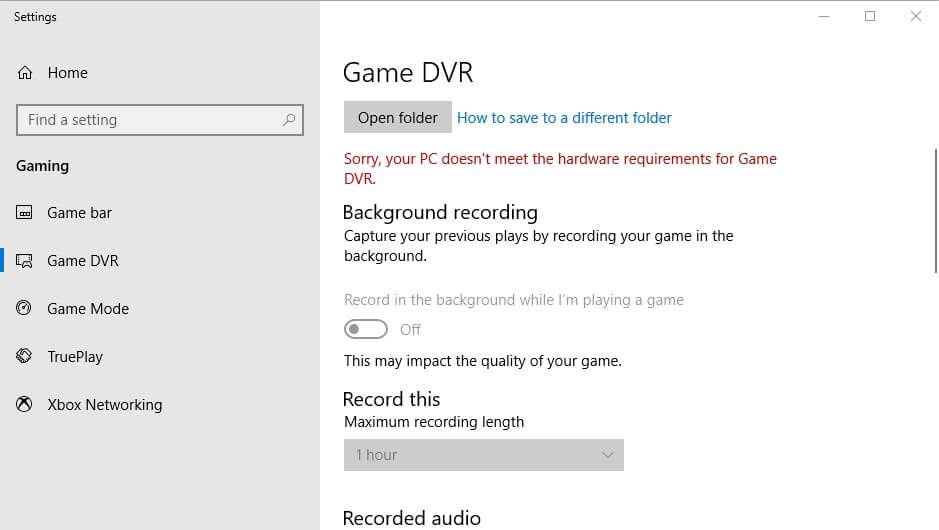Open the Maximum recording length dropdown
Viewport: 939px width, 530px height.
coord(483,455)
